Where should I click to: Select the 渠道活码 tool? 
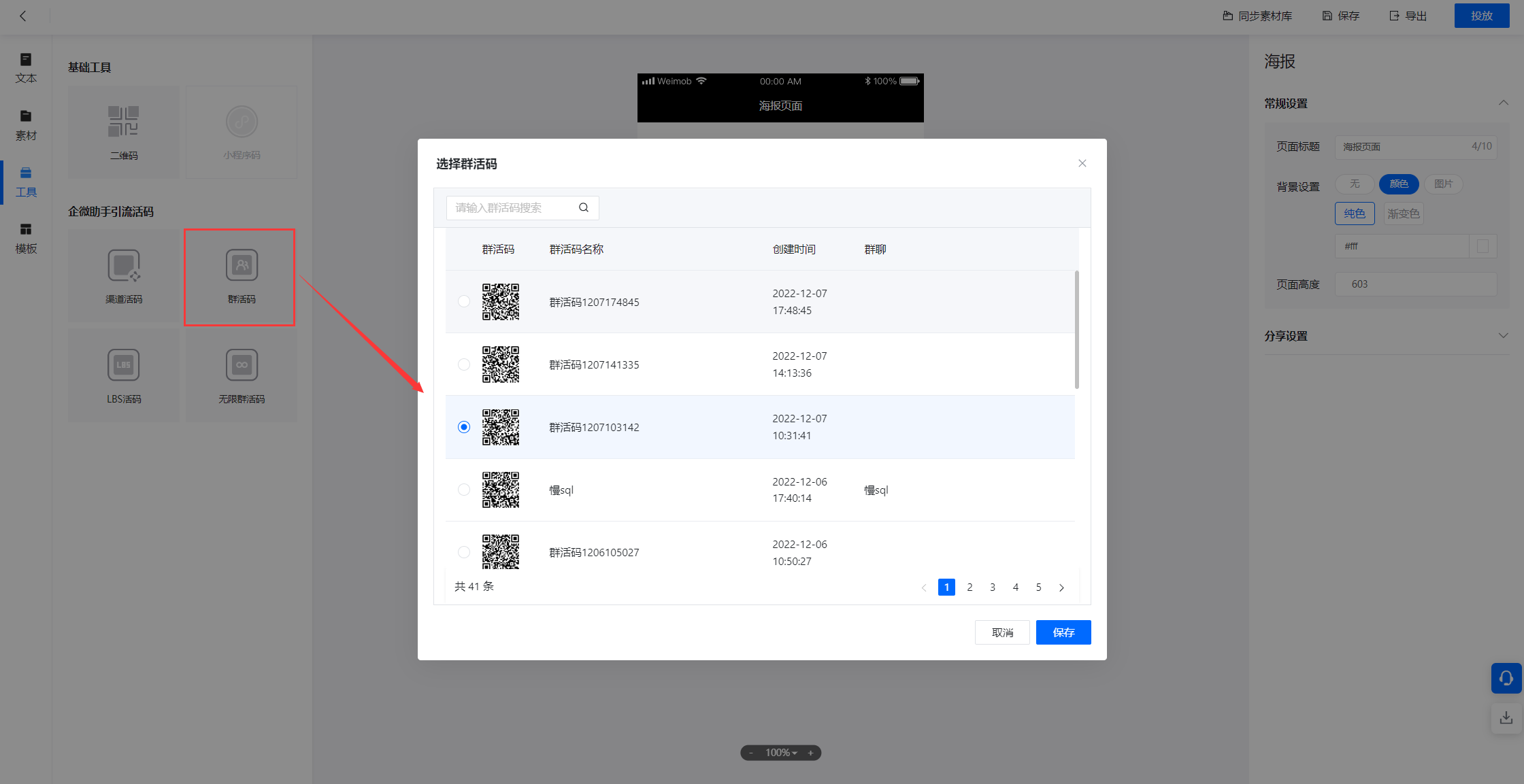pos(124,276)
